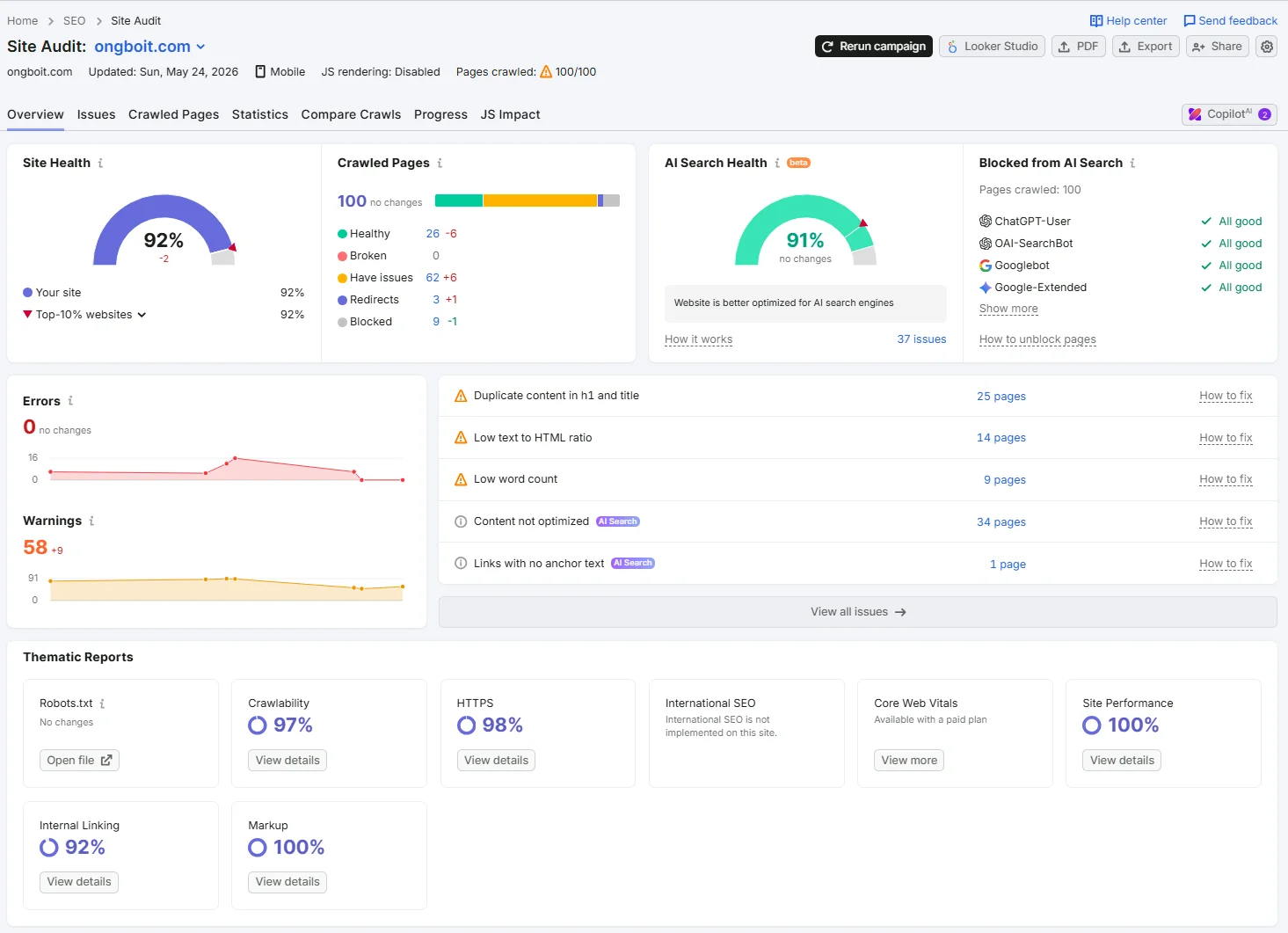Screen dimensions: 1288x933
Task: Click the settings gear icon
Action: point(1266,47)
